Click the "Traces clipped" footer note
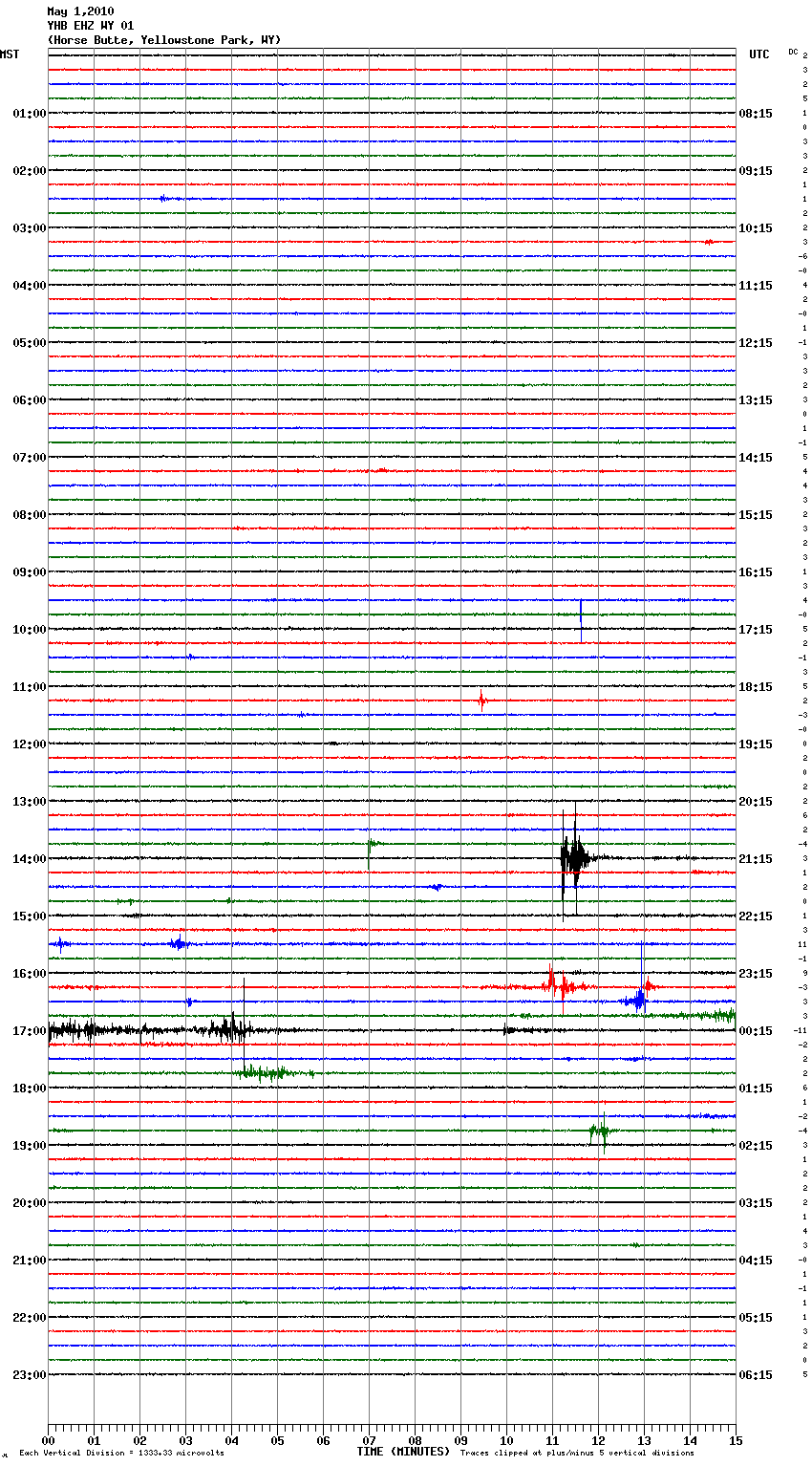 tap(577, 1453)
